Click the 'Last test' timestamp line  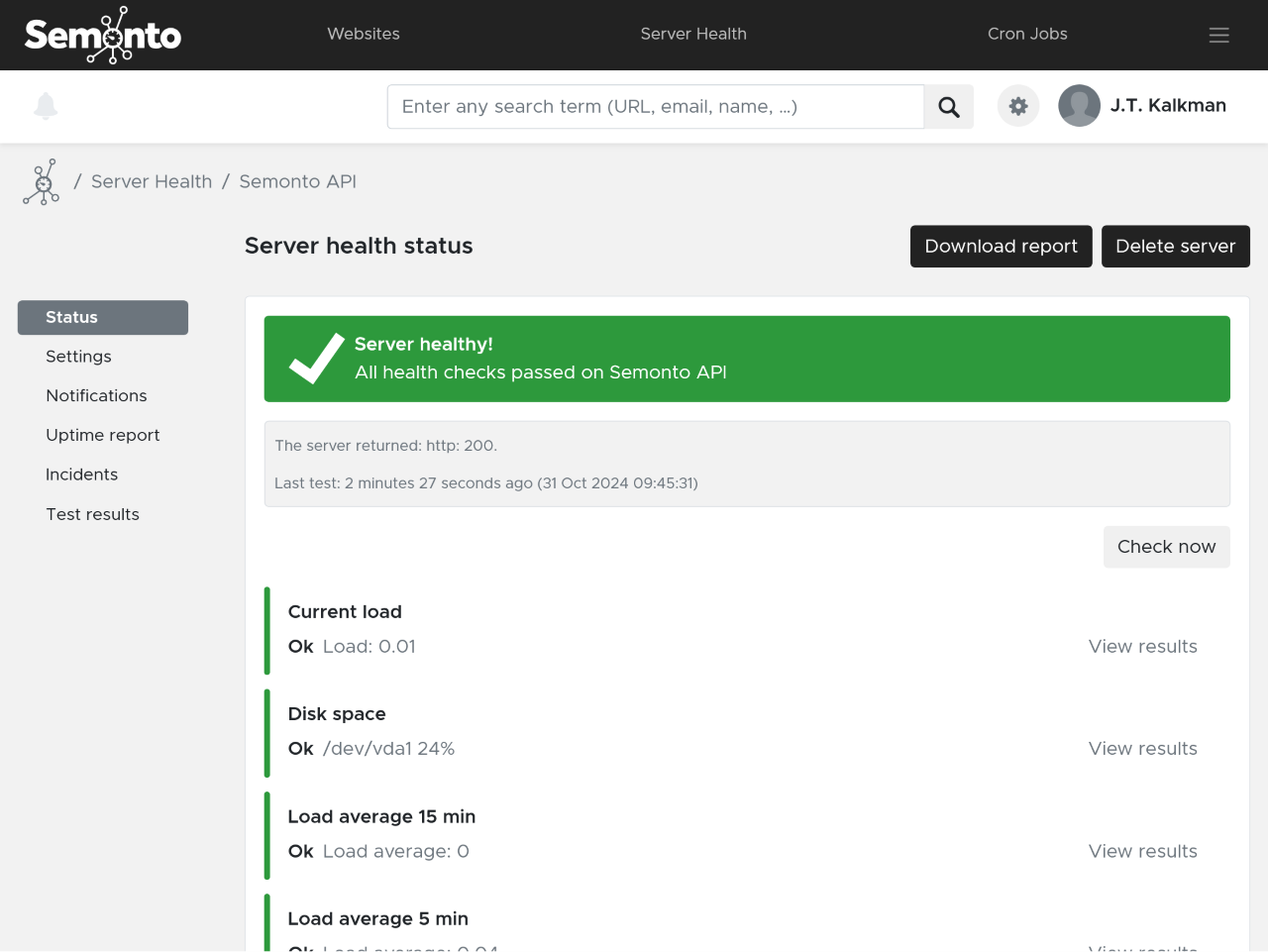[486, 483]
